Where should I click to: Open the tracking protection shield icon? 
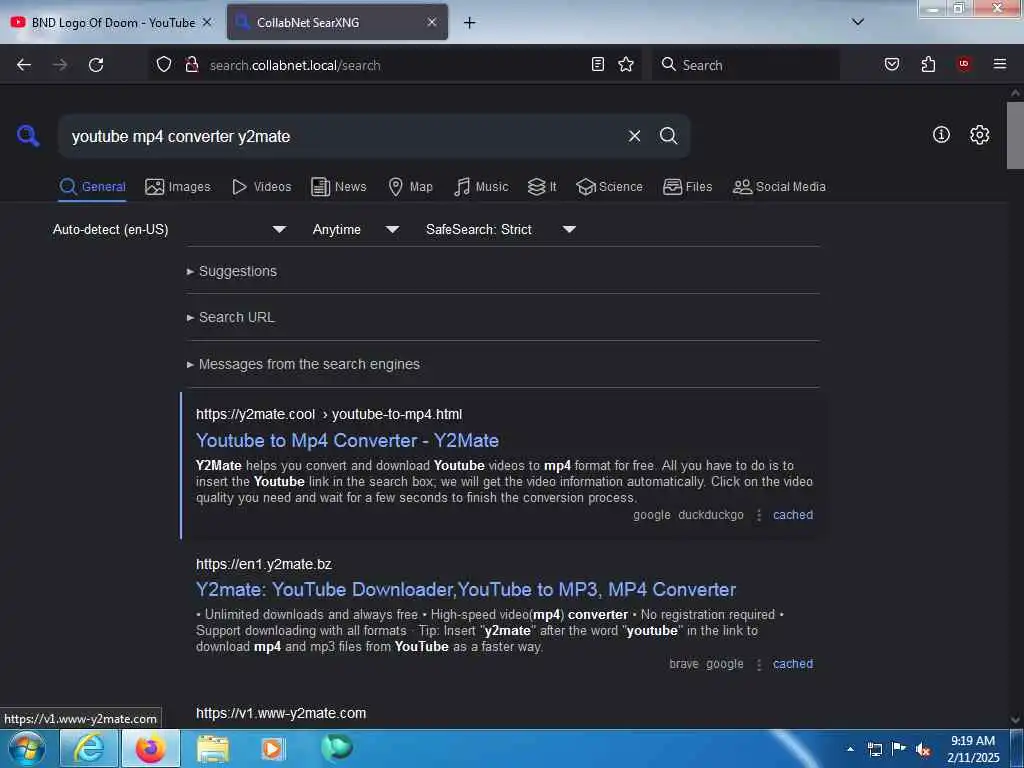coord(164,65)
